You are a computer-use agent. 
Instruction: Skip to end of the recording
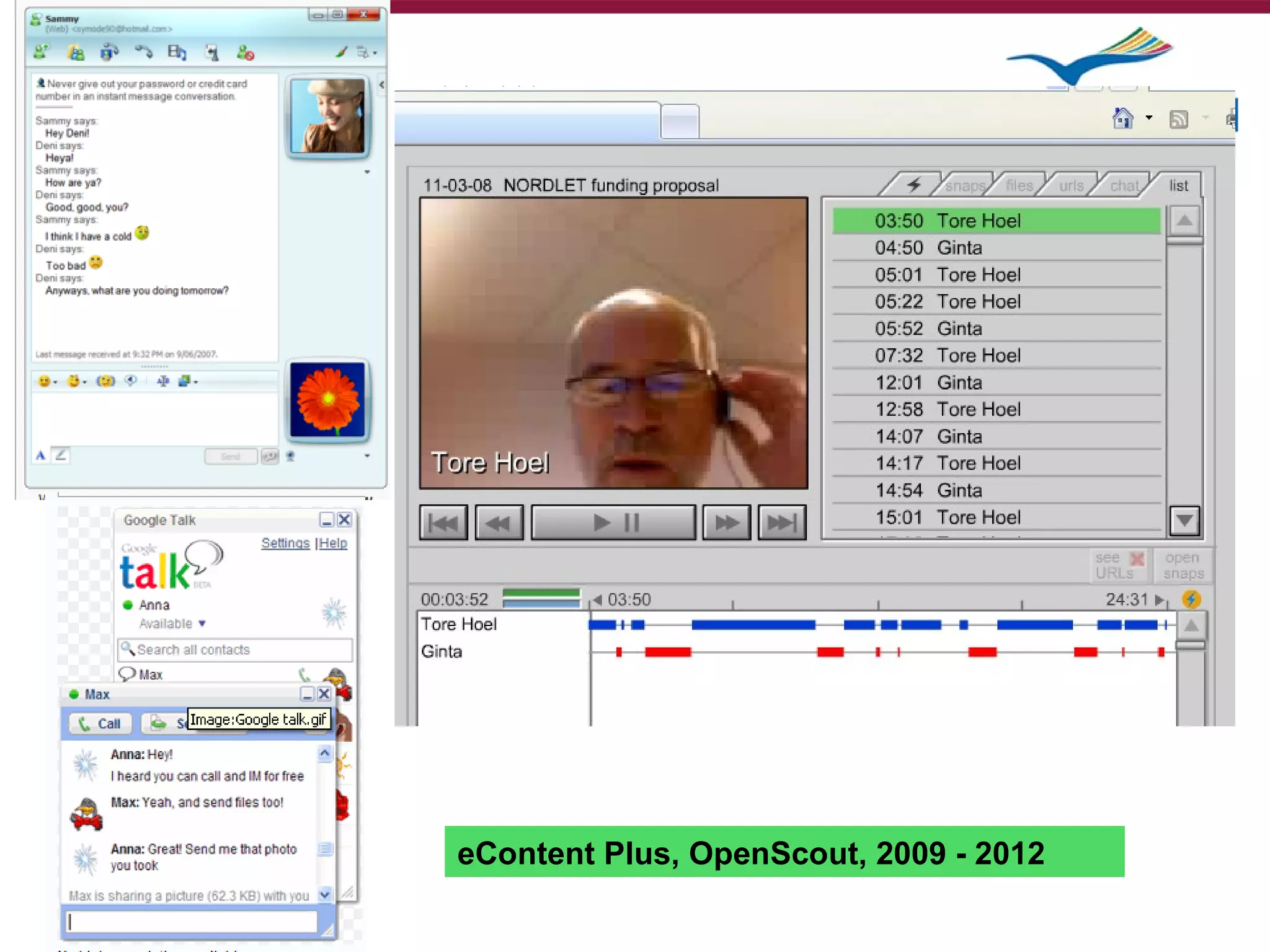tap(782, 523)
